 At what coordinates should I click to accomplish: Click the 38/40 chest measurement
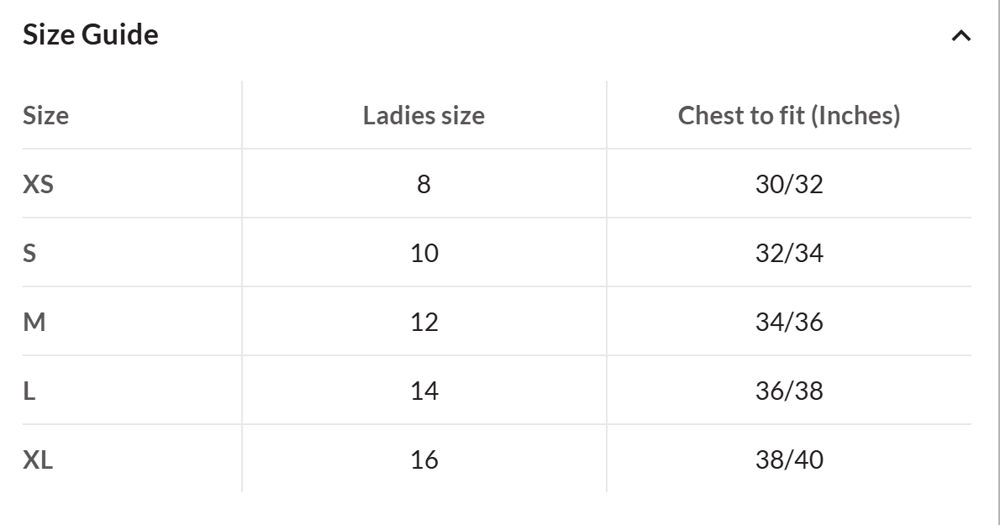click(x=789, y=460)
